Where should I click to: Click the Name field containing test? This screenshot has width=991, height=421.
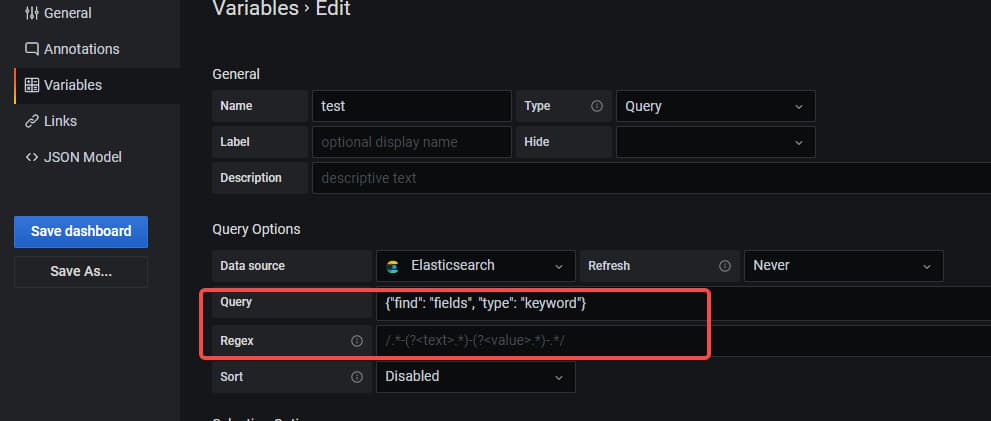pyautogui.click(x=411, y=106)
